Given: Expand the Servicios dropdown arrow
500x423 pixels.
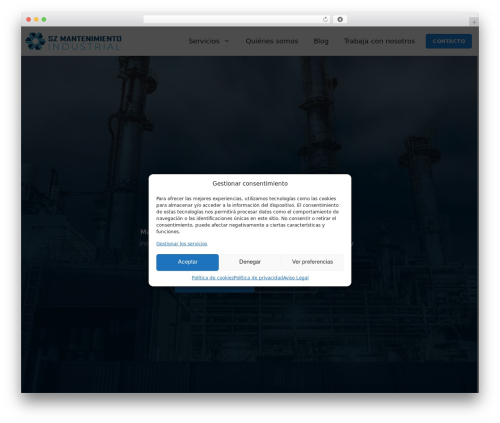Looking at the screenshot, I should 227,41.
